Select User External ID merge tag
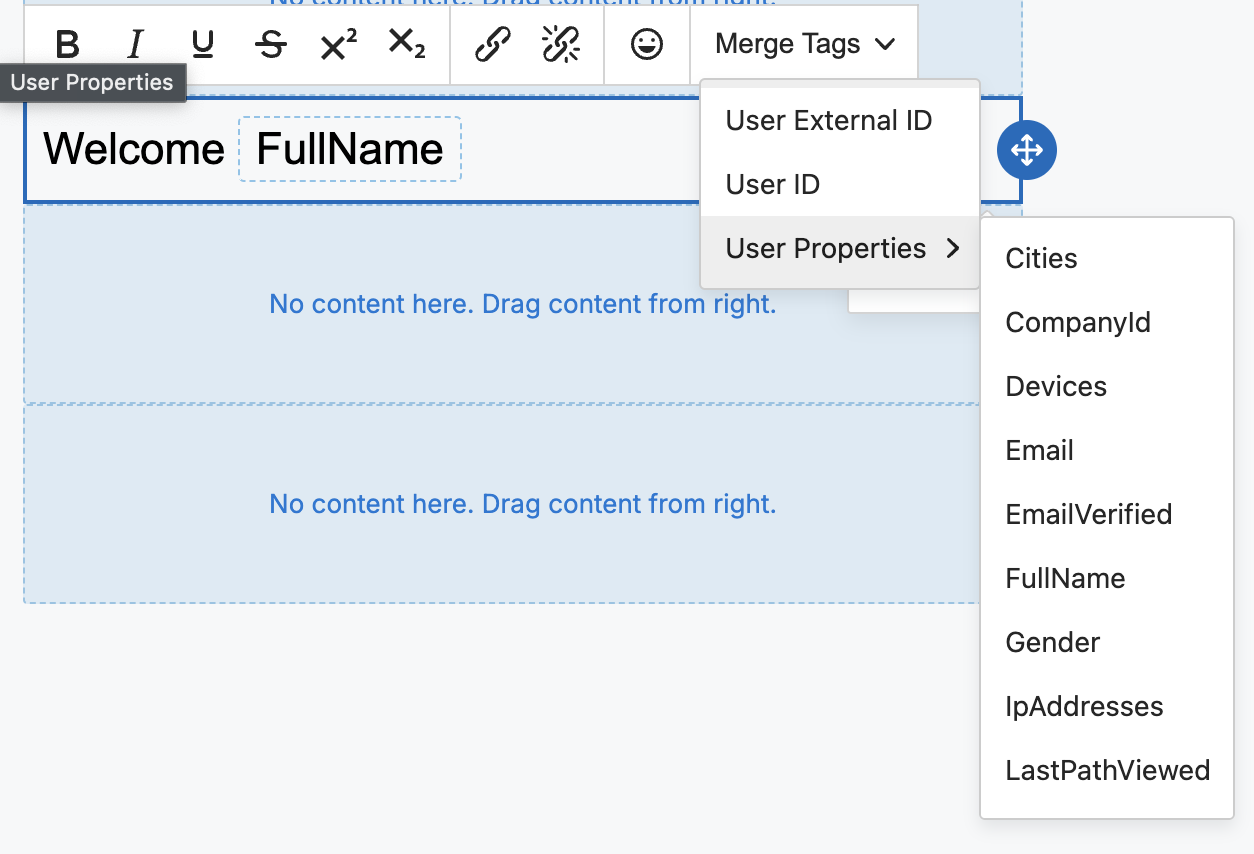This screenshot has width=1254, height=854. (828, 121)
